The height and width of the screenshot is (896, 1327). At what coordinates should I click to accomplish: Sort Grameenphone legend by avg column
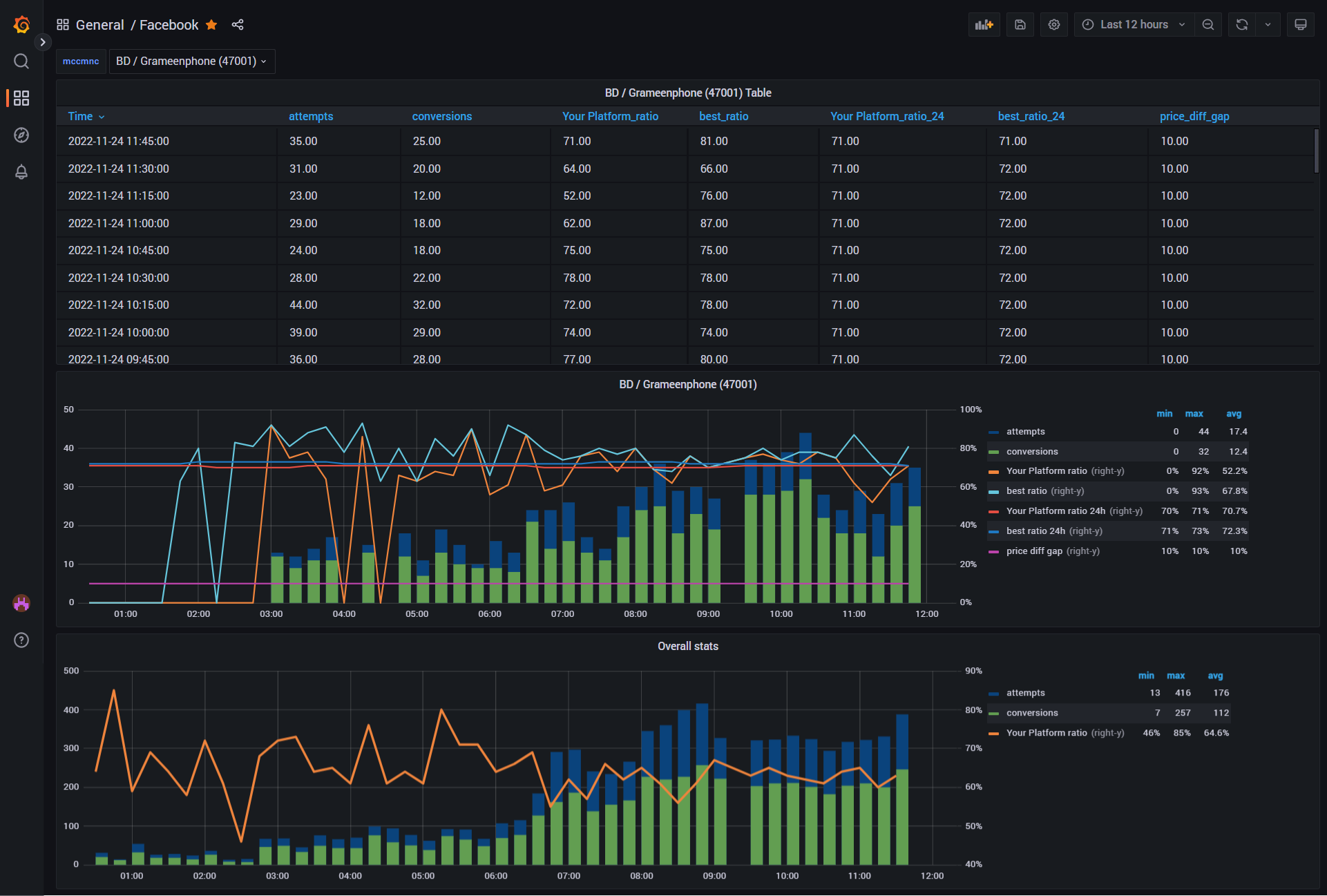coord(1234,413)
